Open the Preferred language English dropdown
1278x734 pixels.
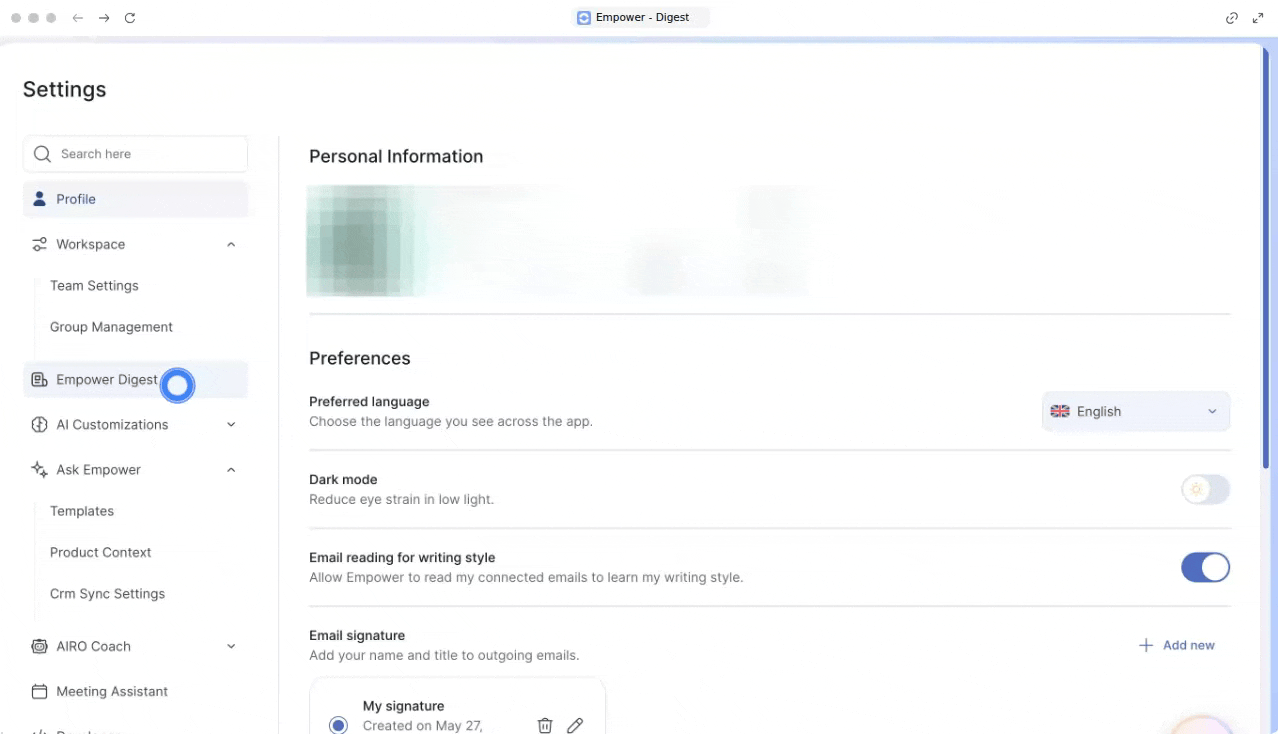pos(1136,411)
